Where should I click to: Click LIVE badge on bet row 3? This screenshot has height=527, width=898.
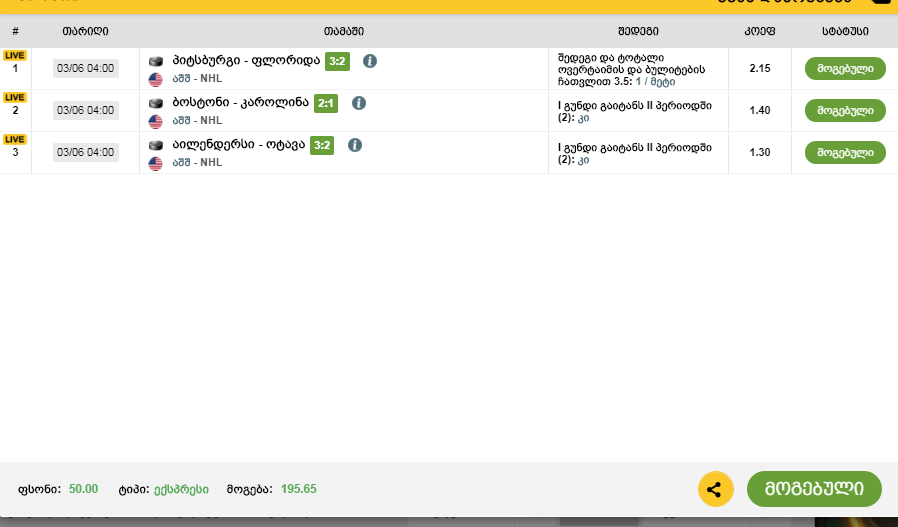click(x=14, y=139)
